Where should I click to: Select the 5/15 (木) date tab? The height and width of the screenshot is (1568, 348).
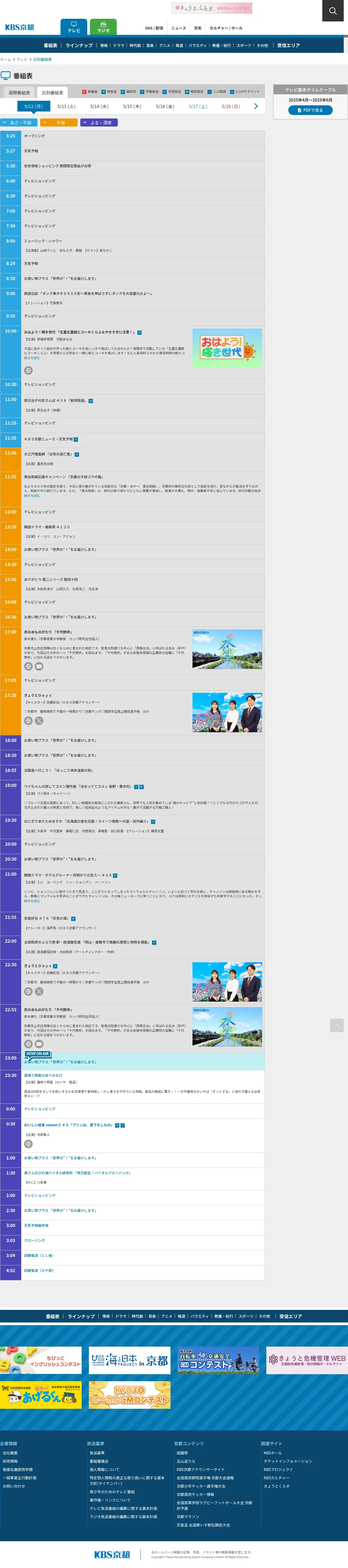pyautogui.click(x=132, y=106)
